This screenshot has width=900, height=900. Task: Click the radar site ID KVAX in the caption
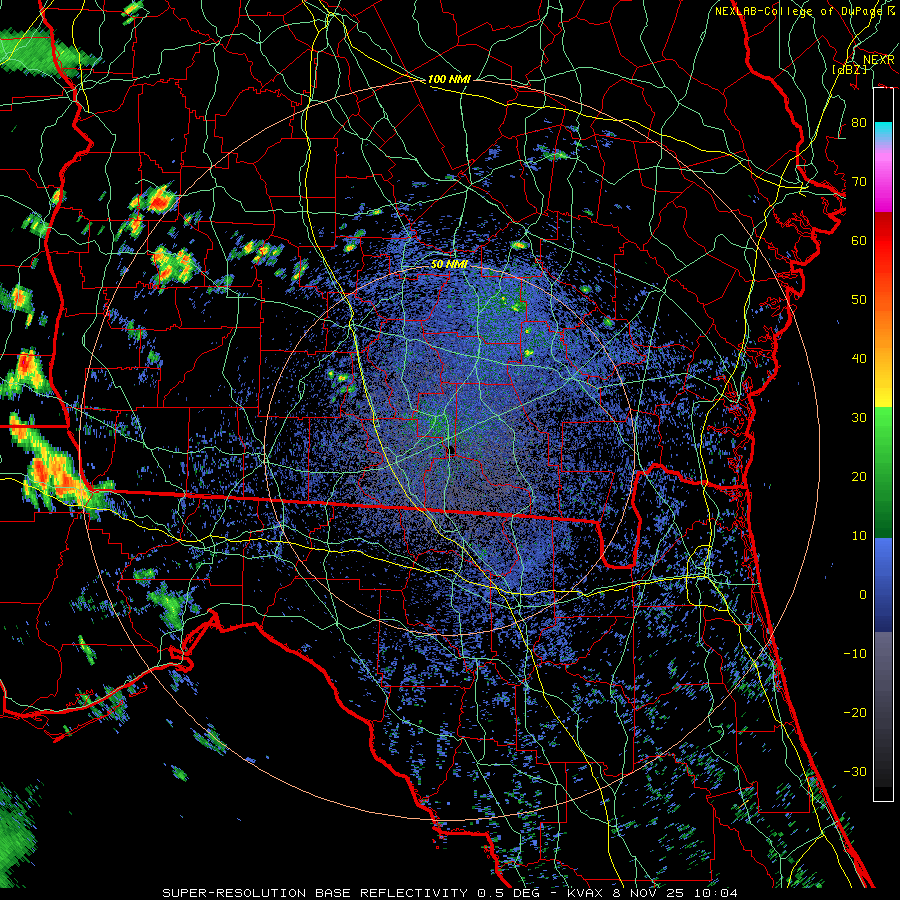pyautogui.click(x=585, y=893)
